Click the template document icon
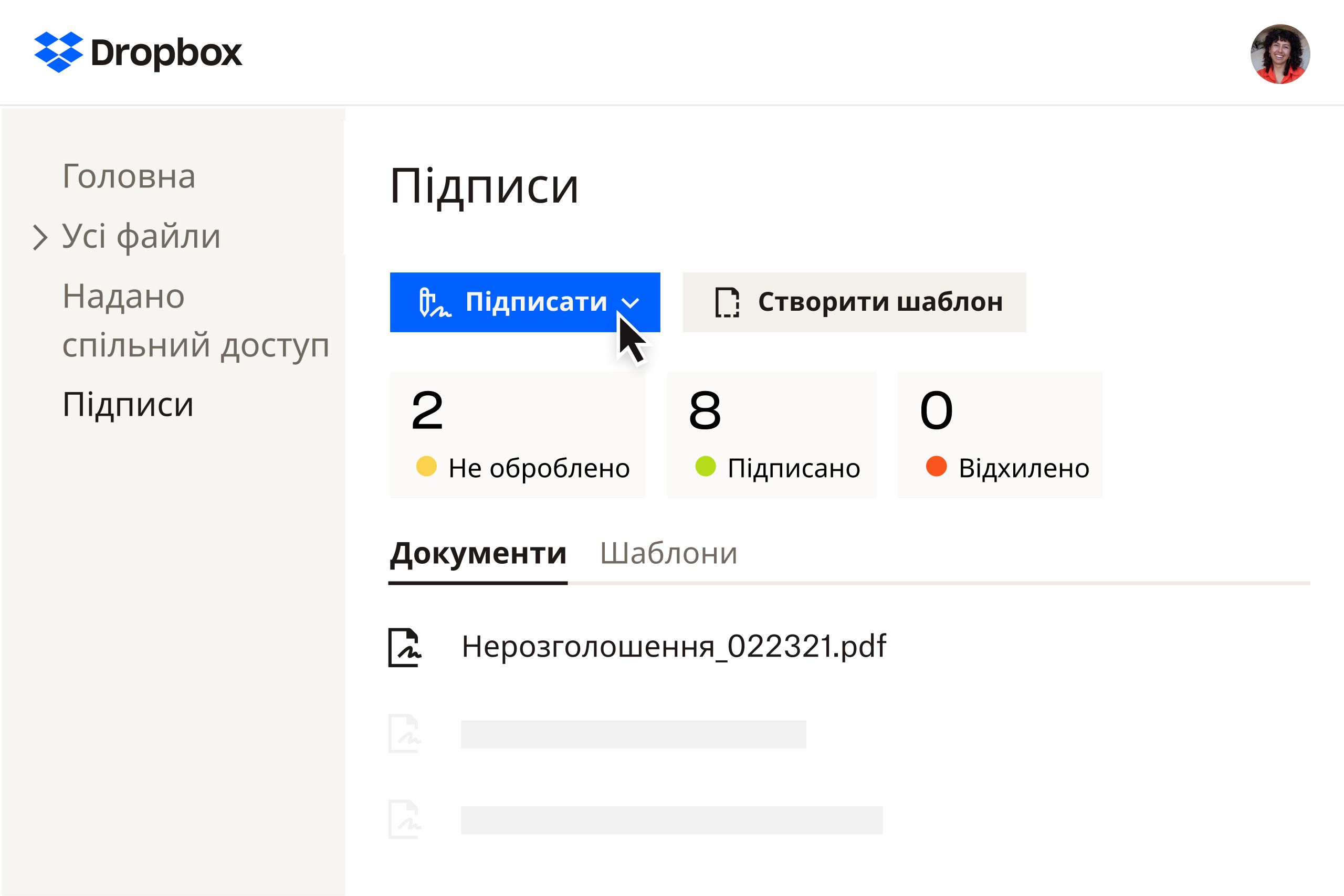Screen dimensions: 1344x896 (x=727, y=302)
